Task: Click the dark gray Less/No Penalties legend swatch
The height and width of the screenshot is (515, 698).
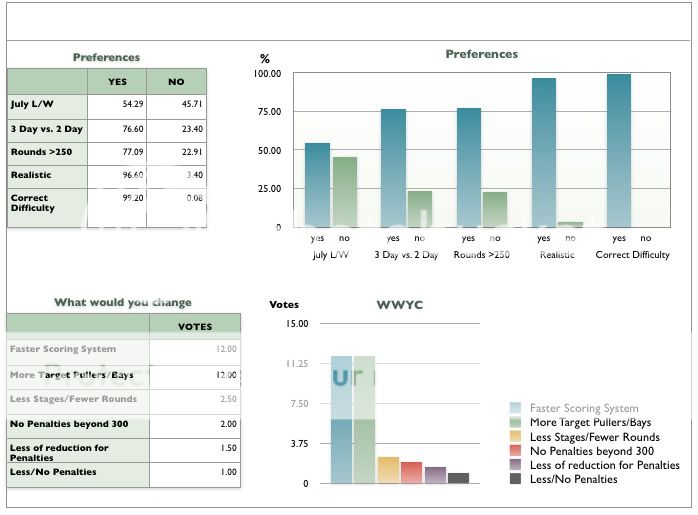Action: point(516,479)
